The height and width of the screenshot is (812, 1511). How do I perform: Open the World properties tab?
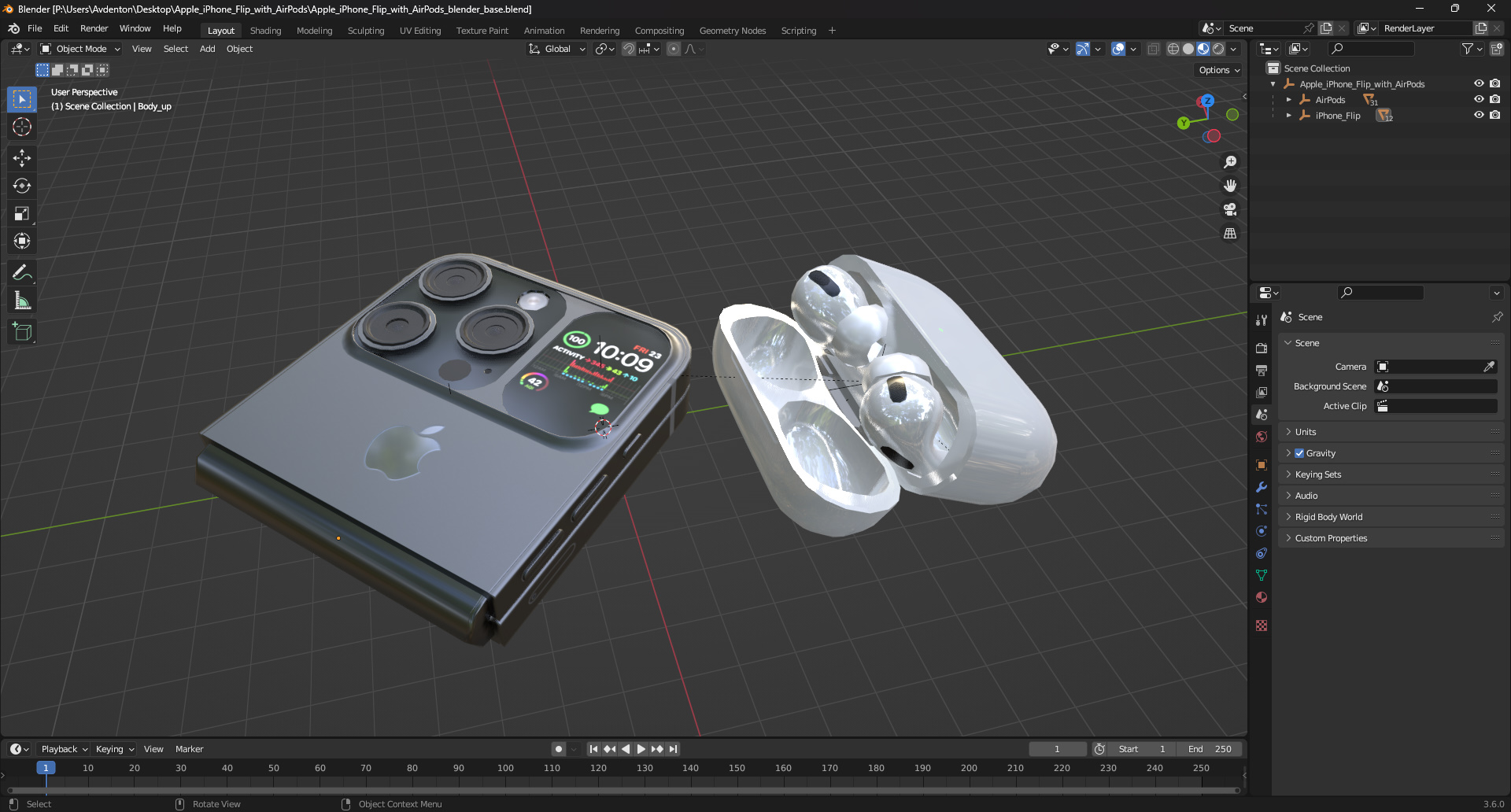coord(1262,437)
